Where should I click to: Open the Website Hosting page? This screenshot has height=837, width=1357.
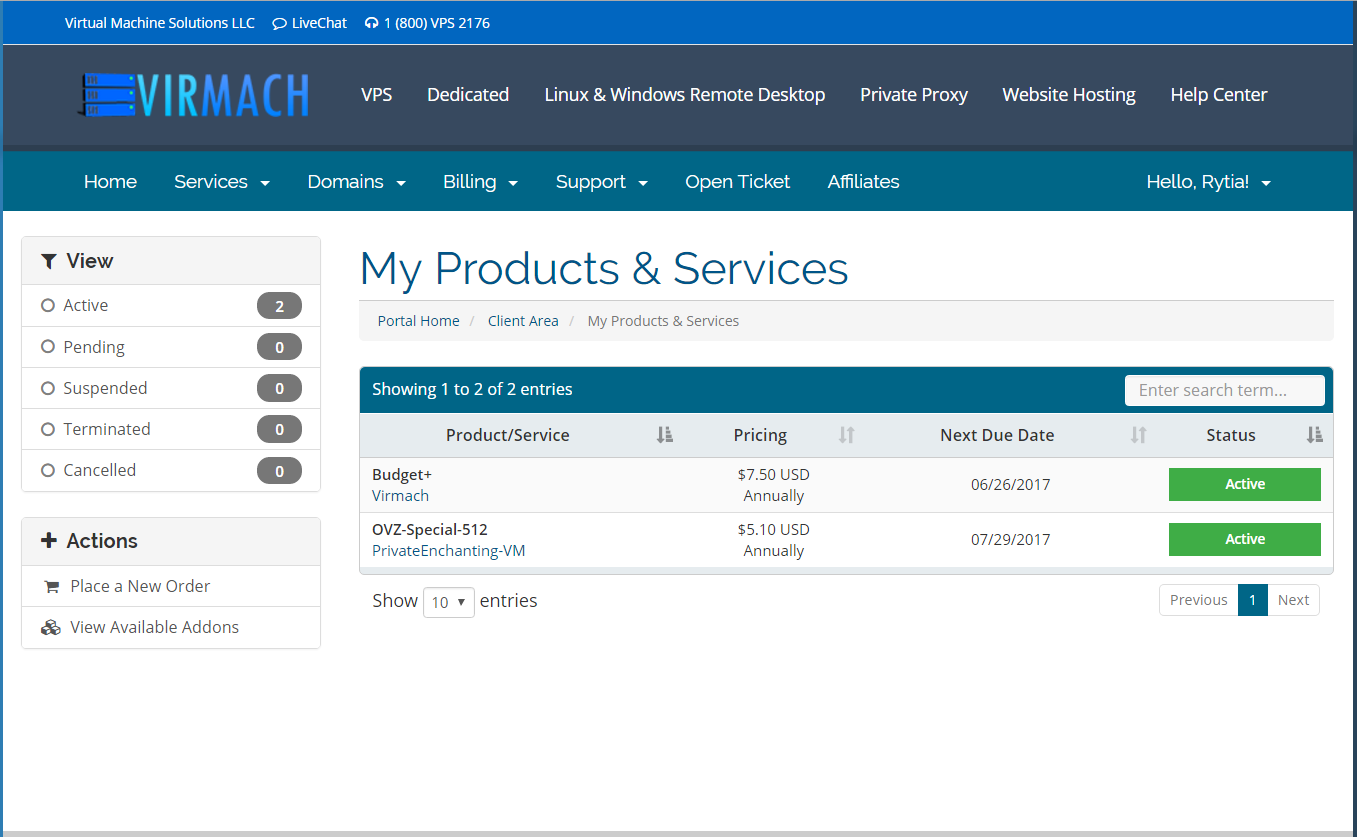1069,95
